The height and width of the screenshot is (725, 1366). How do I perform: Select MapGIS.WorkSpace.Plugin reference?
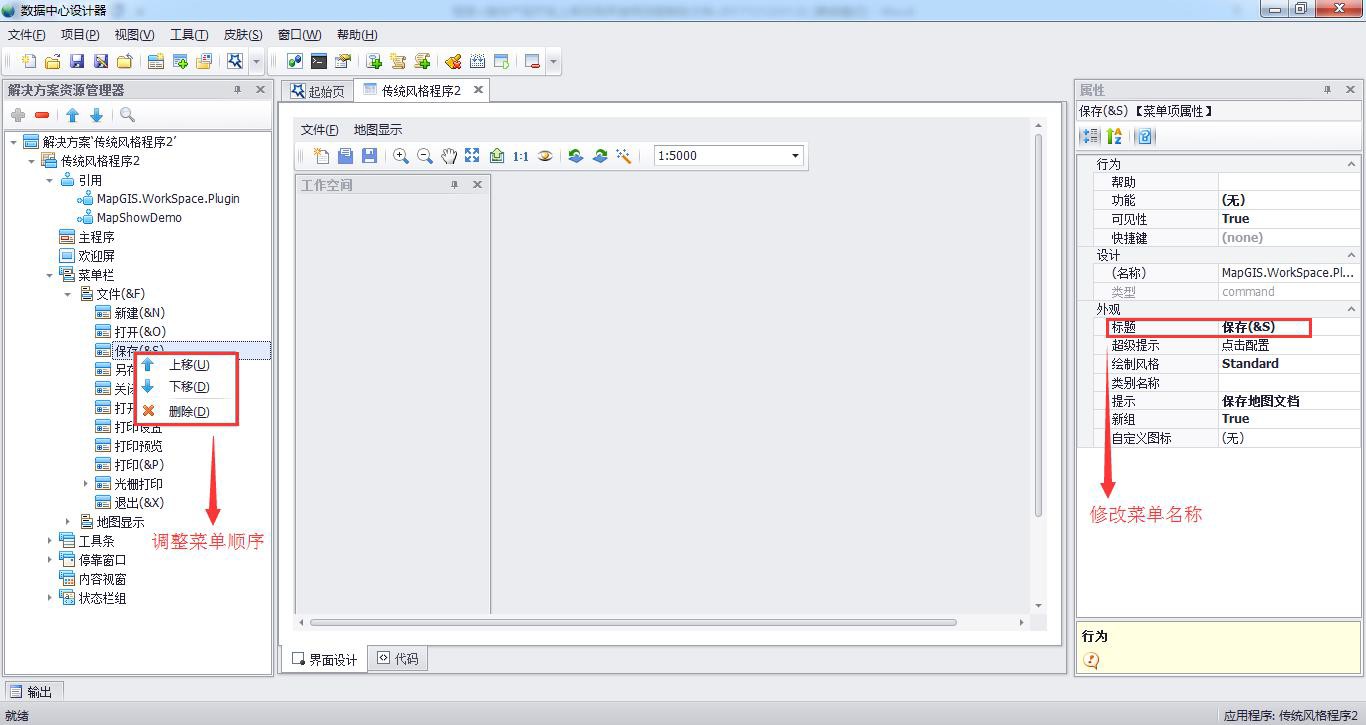point(168,199)
